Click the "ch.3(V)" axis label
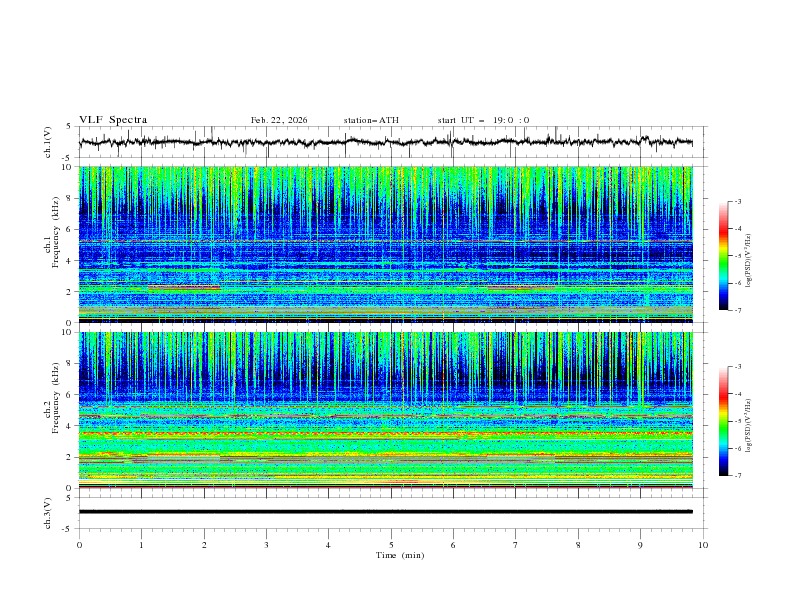792x612 pixels. pos(48,513)
